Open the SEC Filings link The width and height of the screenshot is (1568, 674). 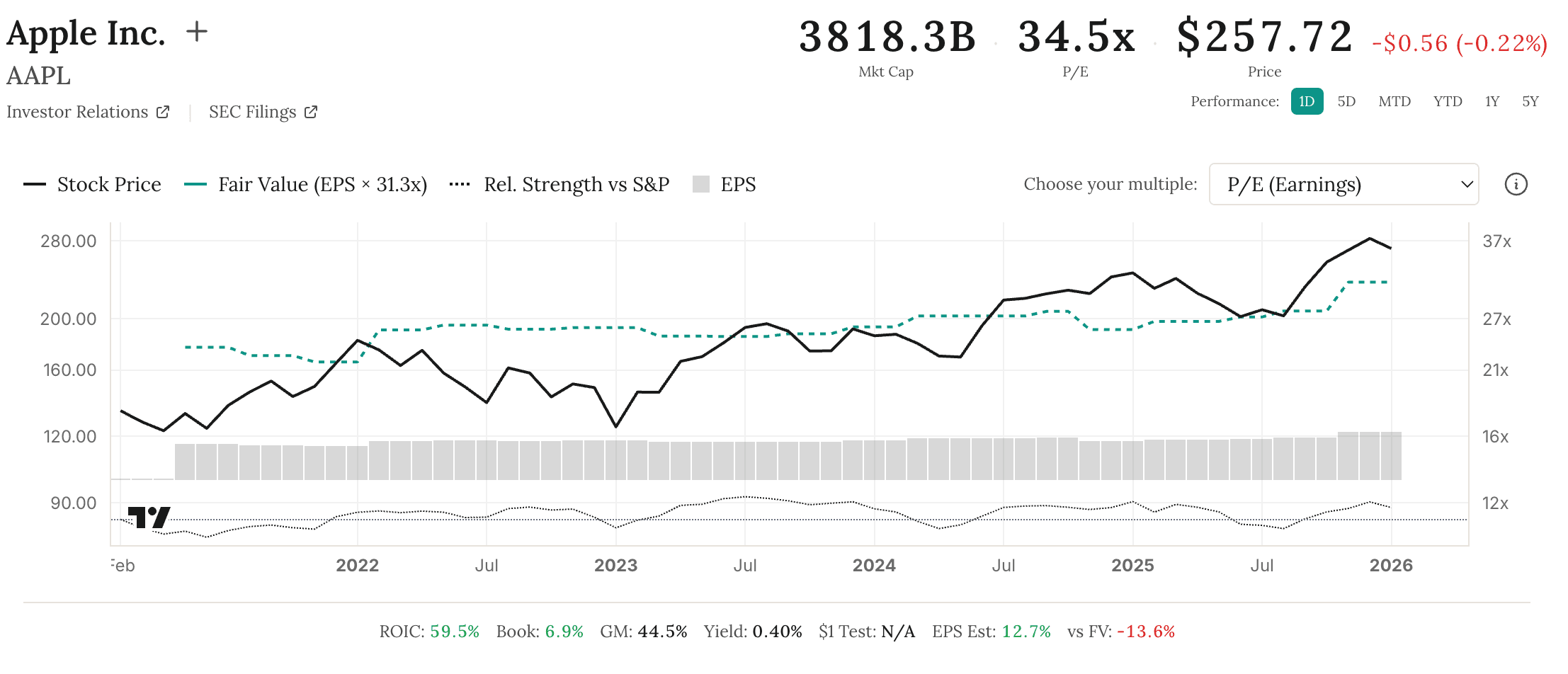253,111
